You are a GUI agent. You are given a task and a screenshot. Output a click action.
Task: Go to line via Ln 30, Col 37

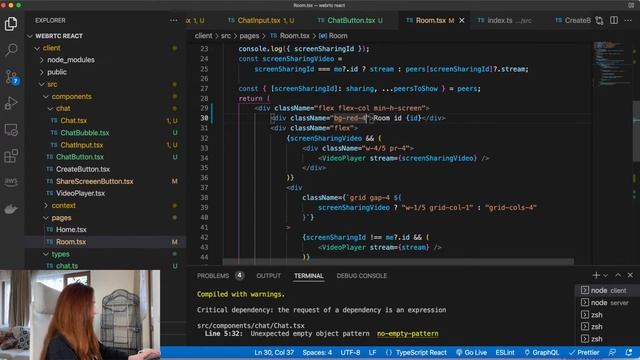tap(274, 353)
